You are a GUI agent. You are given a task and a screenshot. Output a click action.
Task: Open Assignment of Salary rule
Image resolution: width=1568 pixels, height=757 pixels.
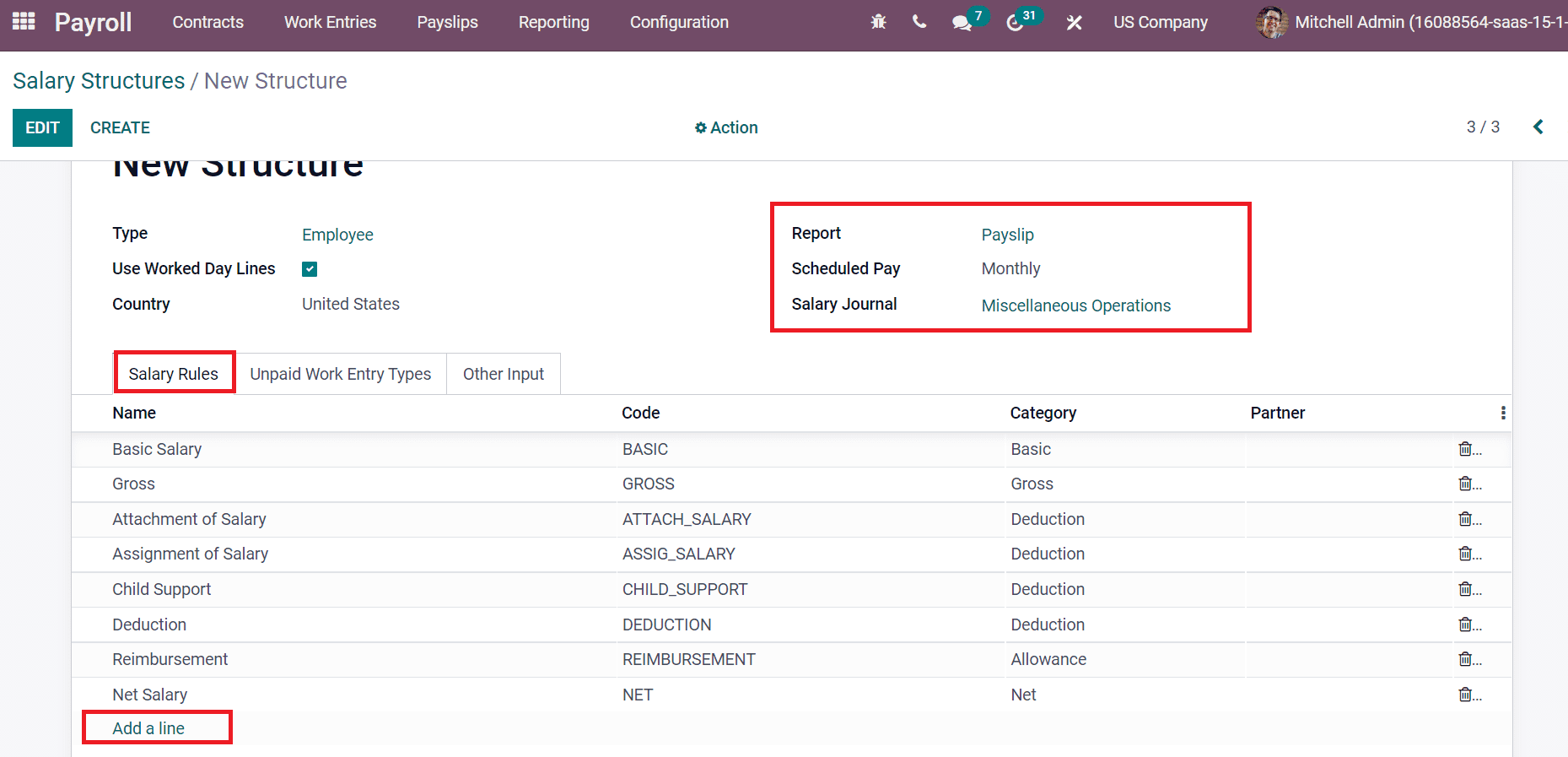190,554
